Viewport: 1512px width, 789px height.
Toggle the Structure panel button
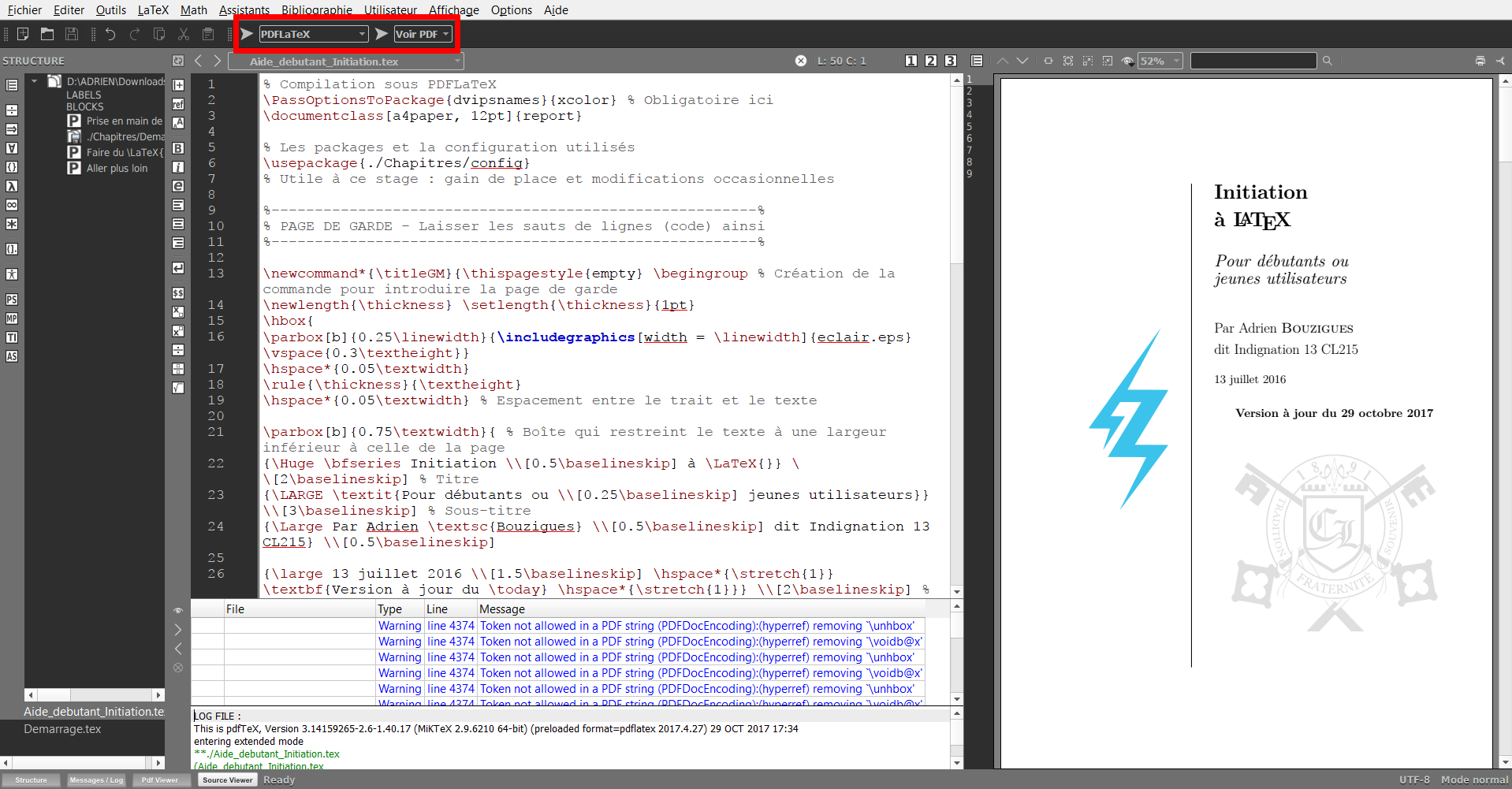pyautogui.click(x=31, y=780)
